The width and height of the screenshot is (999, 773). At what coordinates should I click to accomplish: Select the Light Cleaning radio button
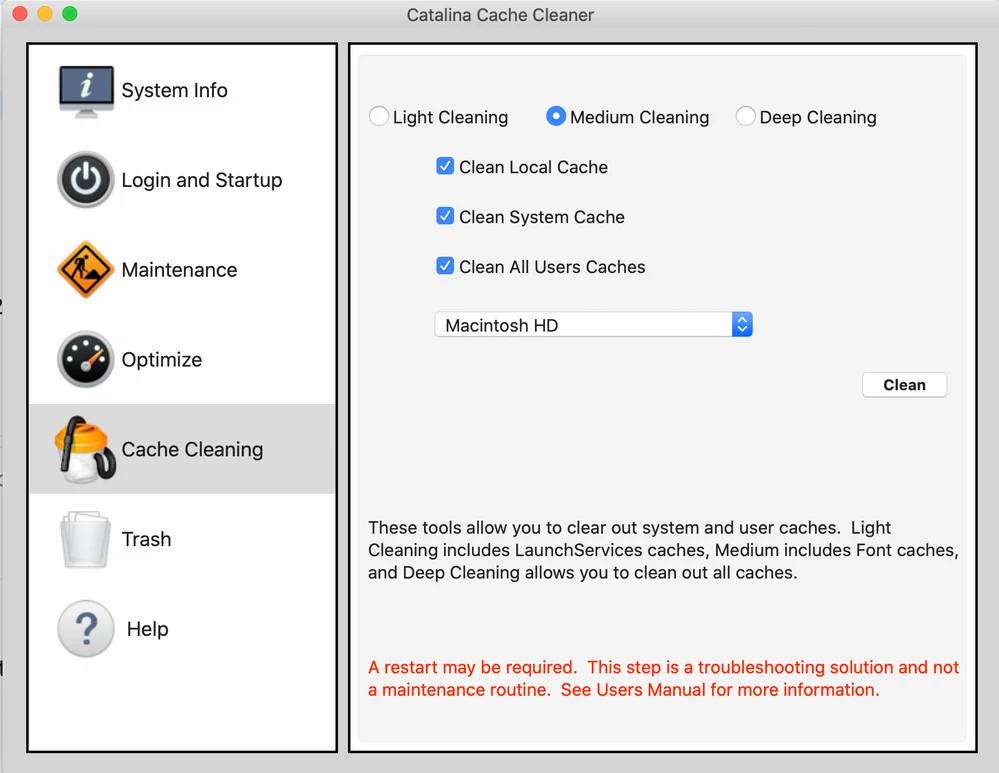coord(378,116)
